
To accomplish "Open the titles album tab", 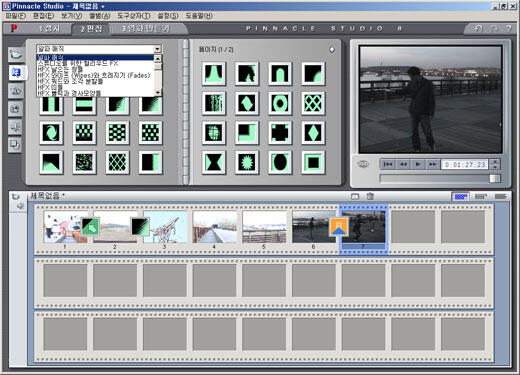I will (16, 91).
